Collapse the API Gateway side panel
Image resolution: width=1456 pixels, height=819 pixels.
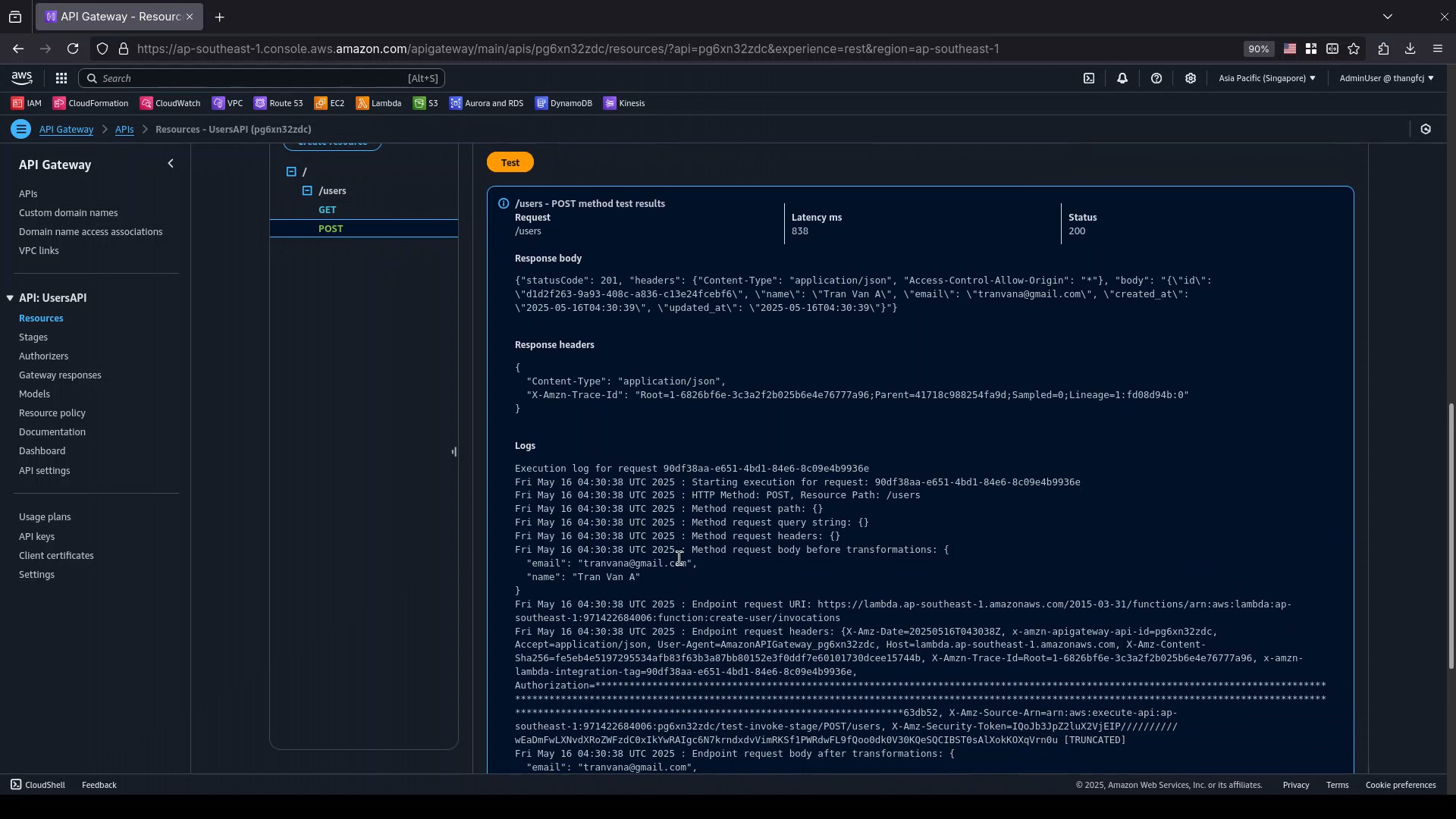[x=171, y=164]
